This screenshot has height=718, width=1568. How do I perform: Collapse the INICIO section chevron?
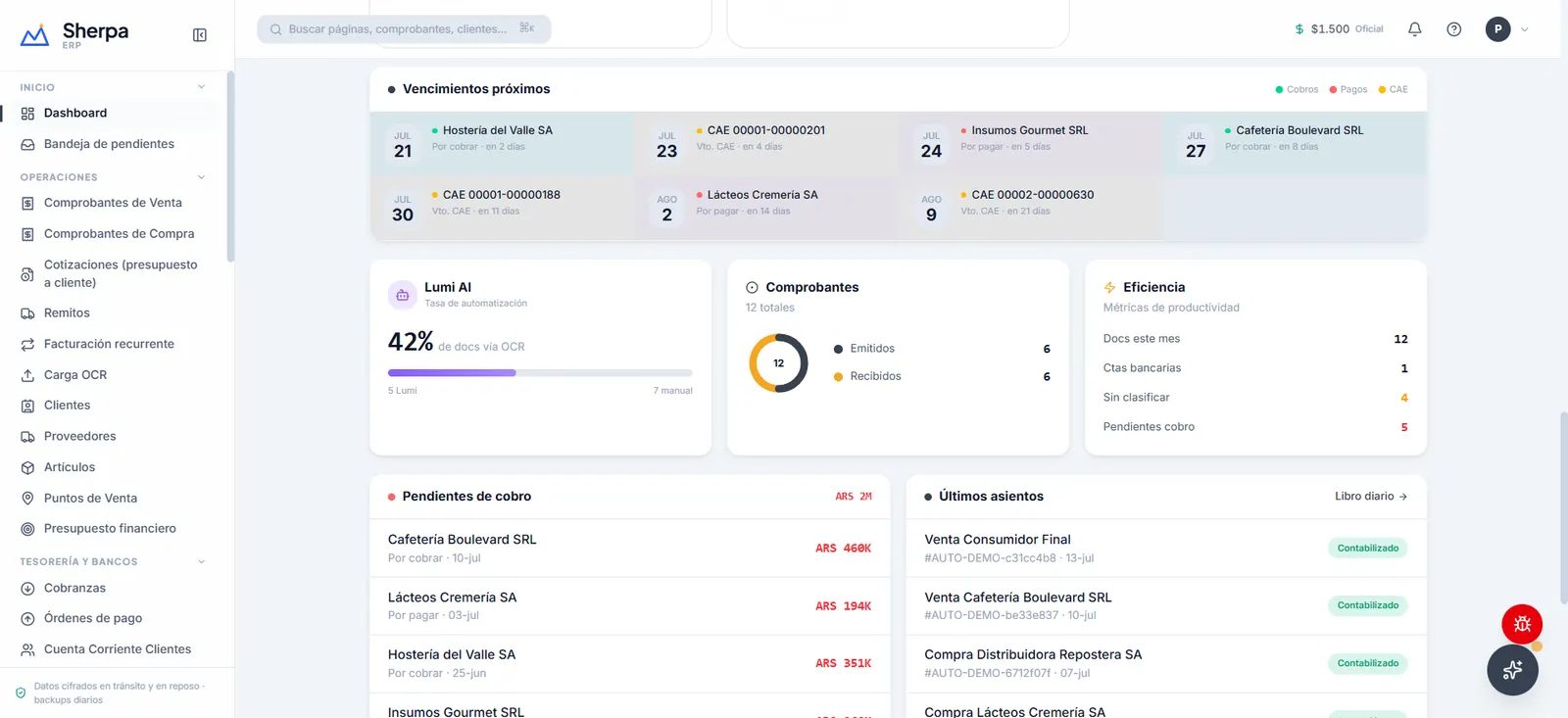(201, 87)
